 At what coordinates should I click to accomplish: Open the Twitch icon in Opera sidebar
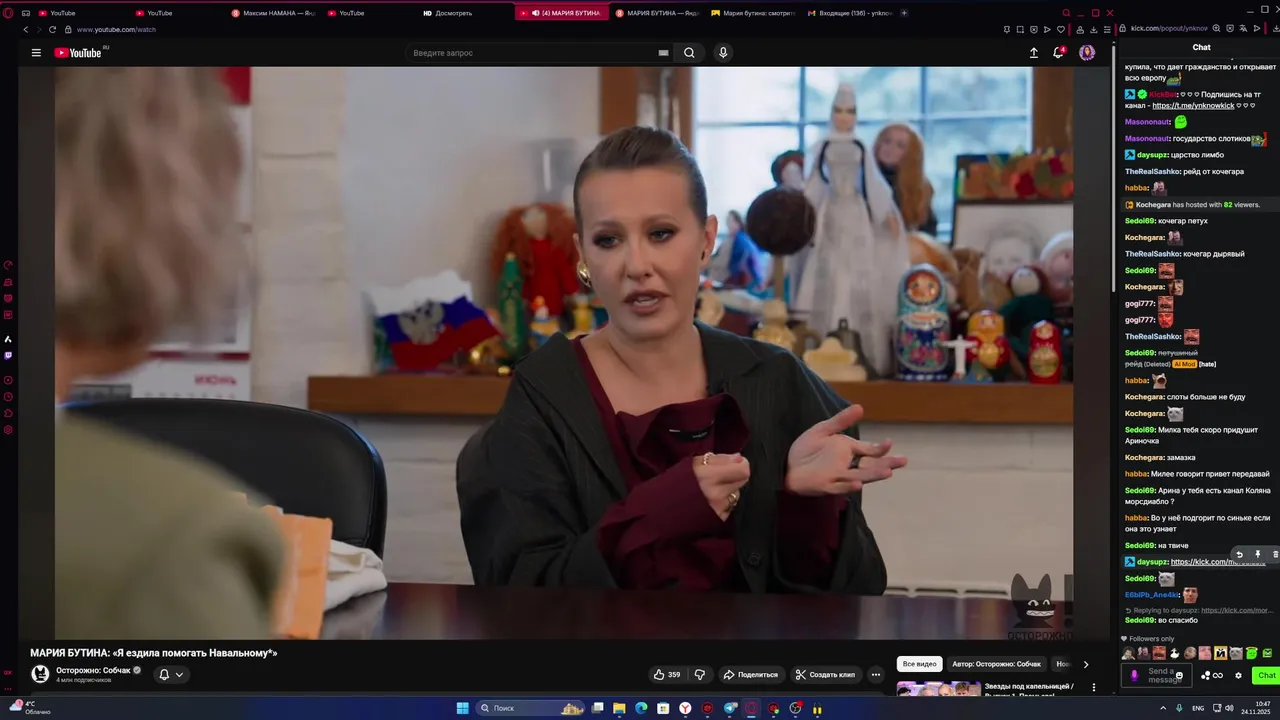tap(8, 355)
